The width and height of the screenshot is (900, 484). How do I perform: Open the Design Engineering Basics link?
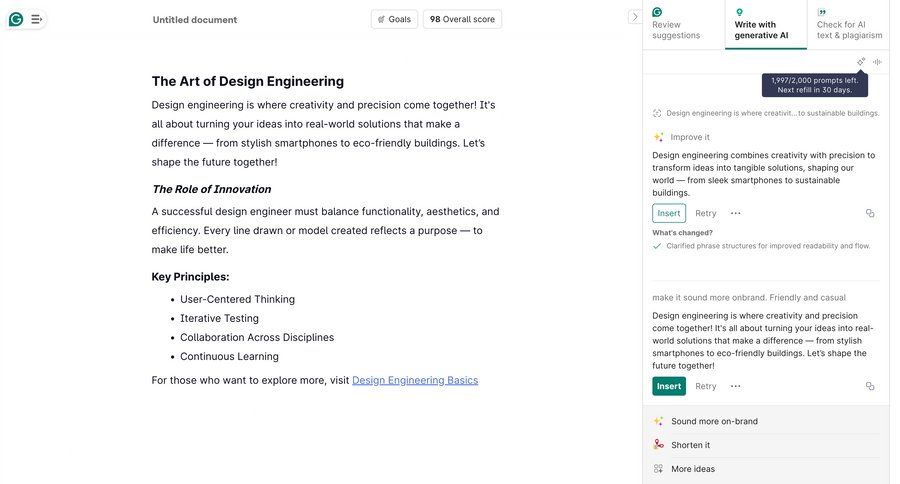point(414,380)
